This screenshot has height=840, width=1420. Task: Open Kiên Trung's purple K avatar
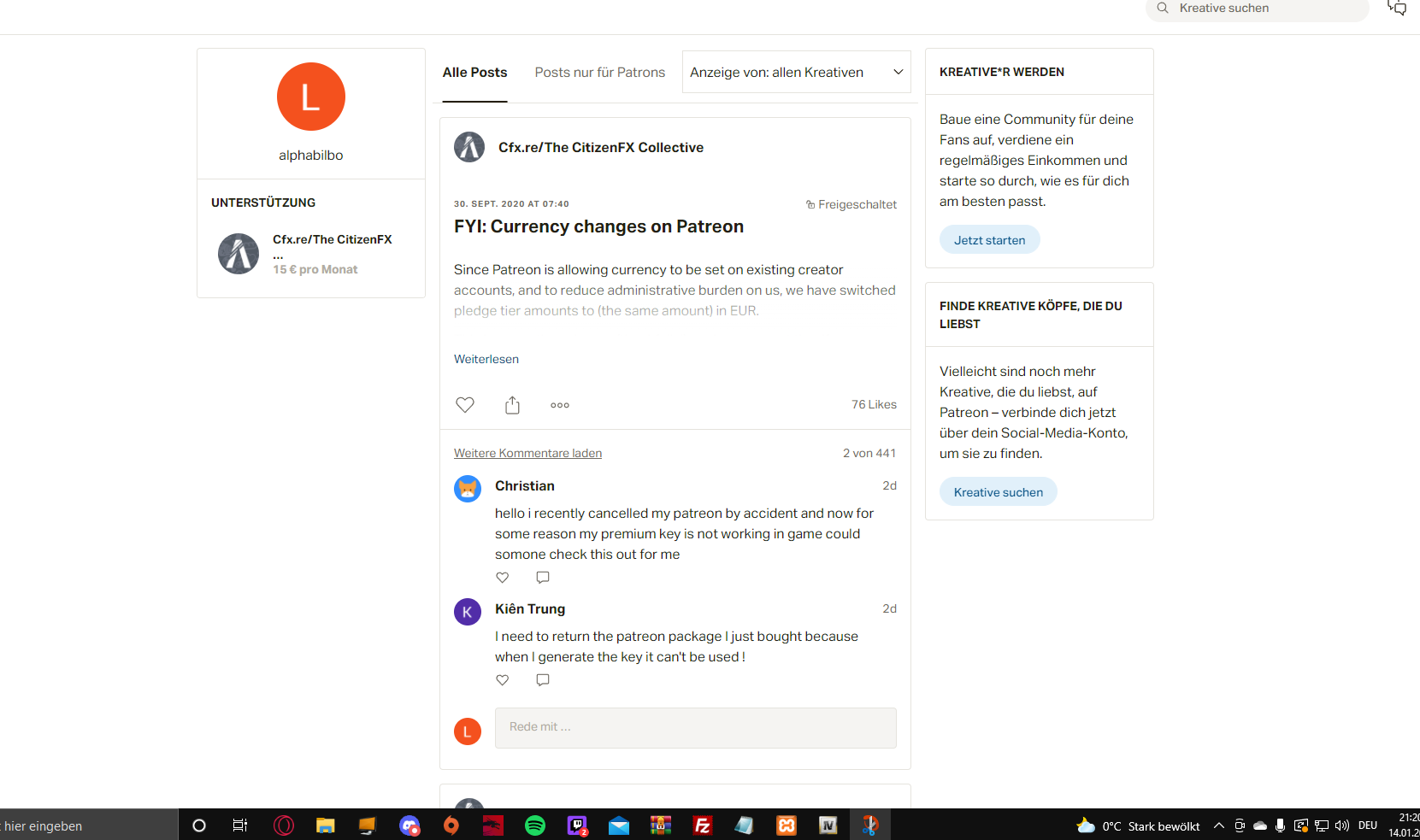point(468,612)
